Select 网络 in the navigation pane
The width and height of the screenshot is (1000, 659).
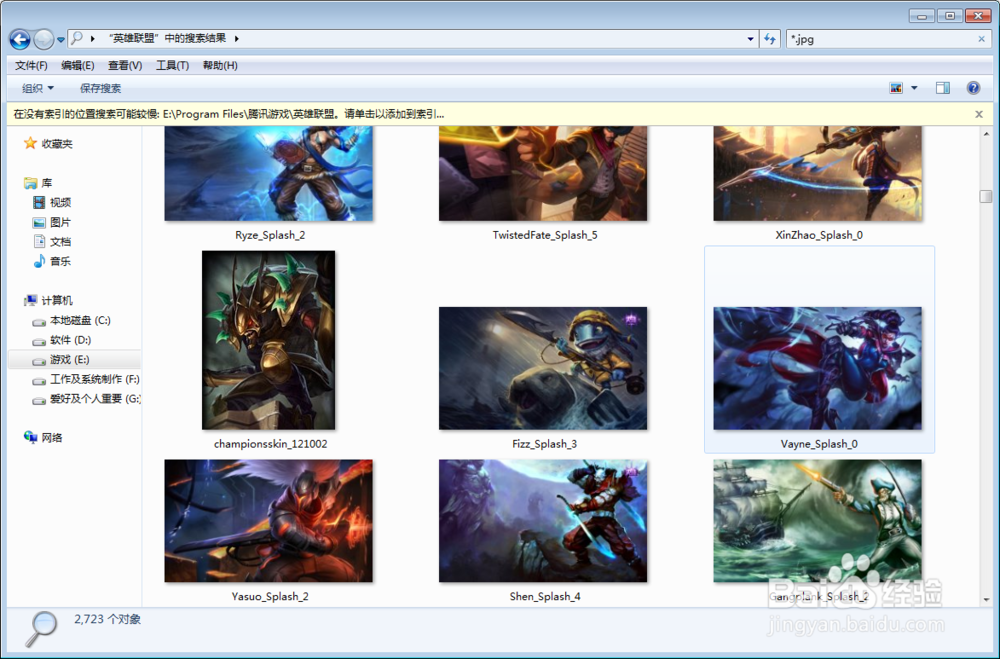coord(43,438)
